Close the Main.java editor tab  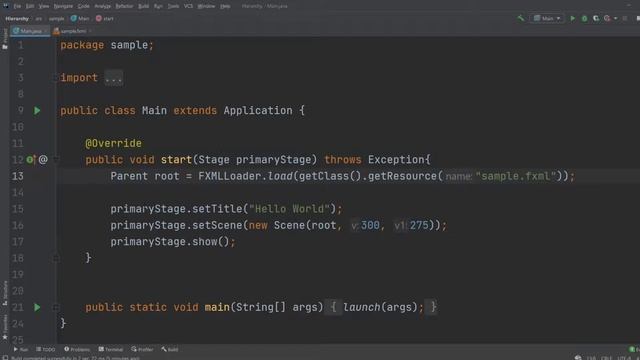pos(45,31)
